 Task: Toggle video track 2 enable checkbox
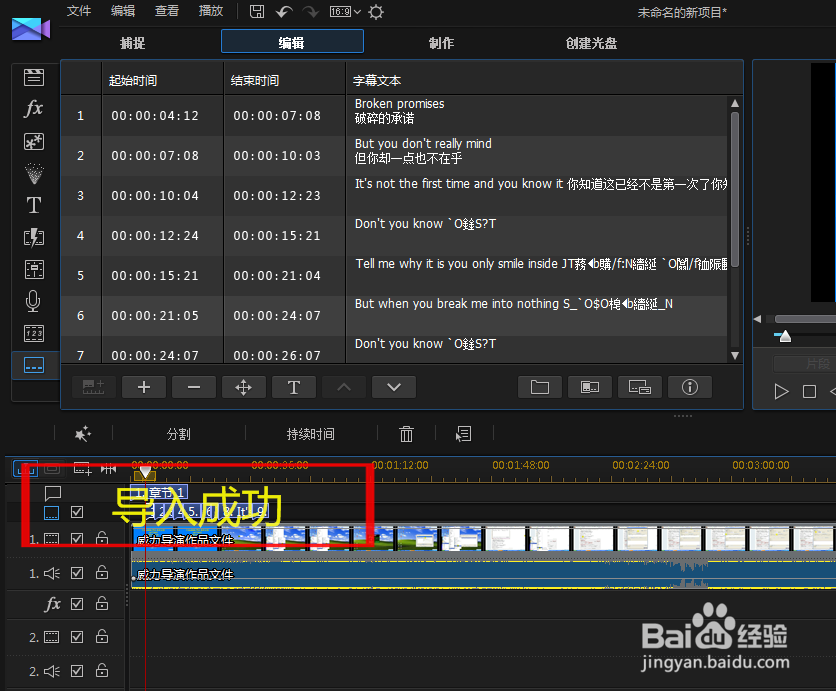point(77,637)
